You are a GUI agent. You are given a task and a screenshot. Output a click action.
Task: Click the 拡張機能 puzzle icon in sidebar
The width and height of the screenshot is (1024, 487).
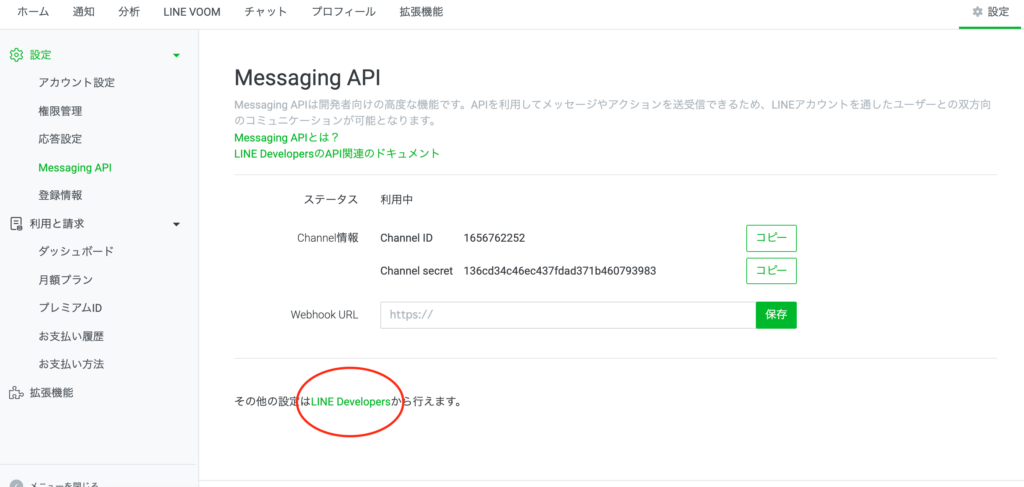[16, 393]
